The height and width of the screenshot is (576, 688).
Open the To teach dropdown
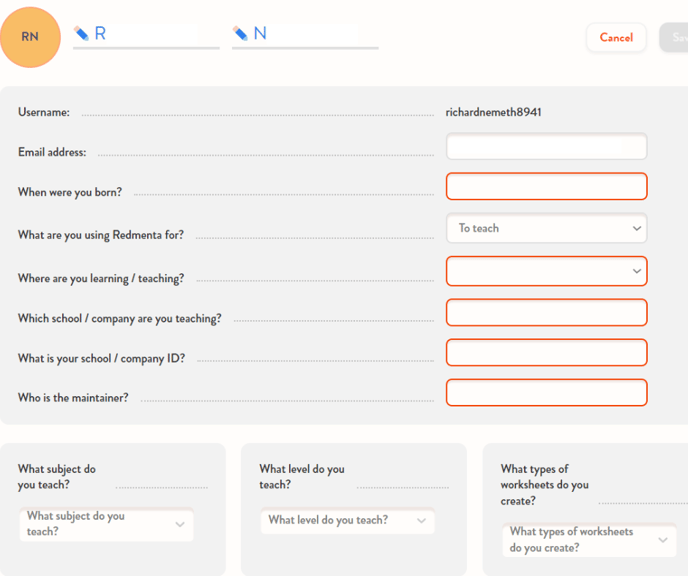point(546,228)
